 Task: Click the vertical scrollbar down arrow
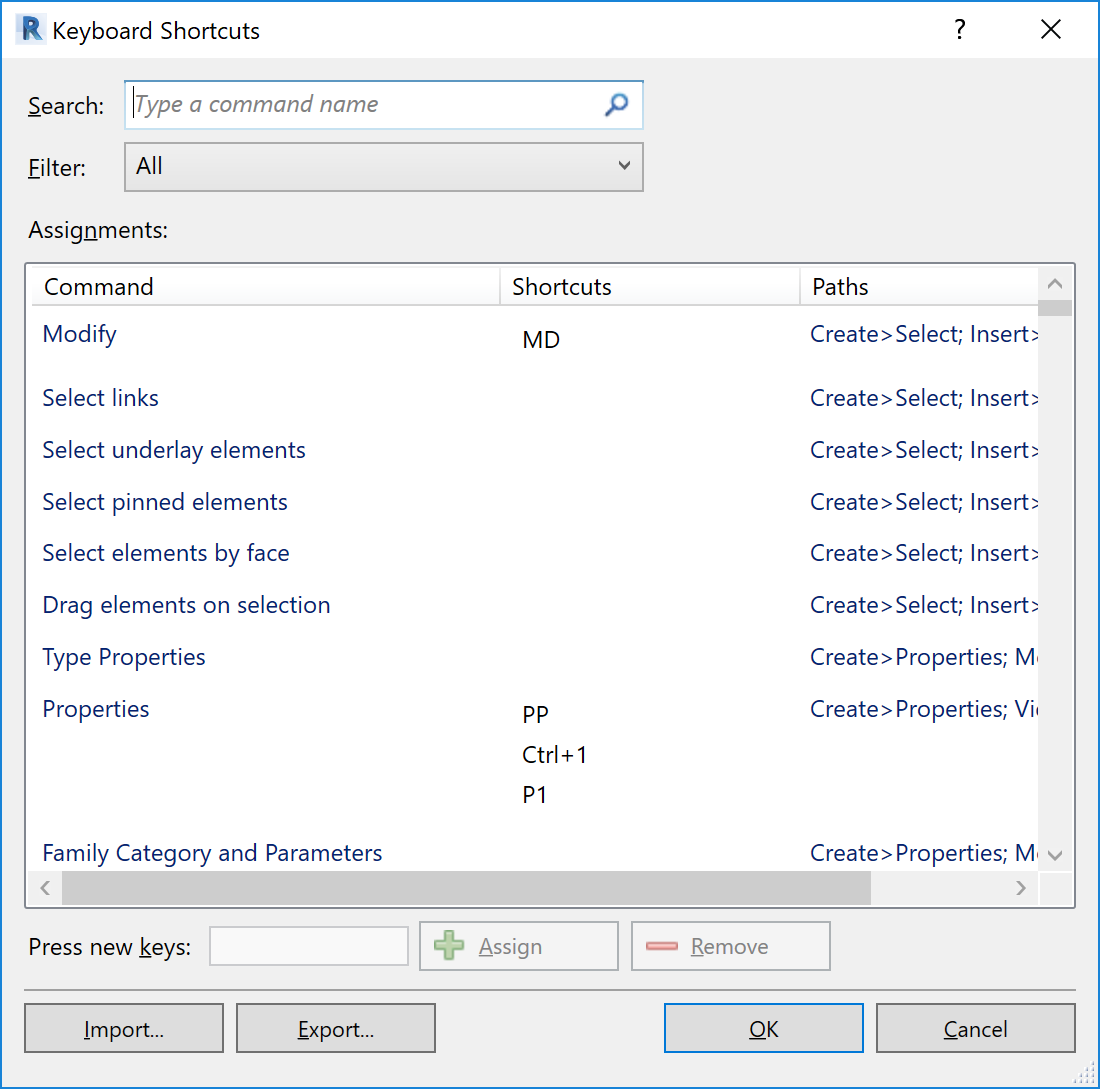(1054, 855)
